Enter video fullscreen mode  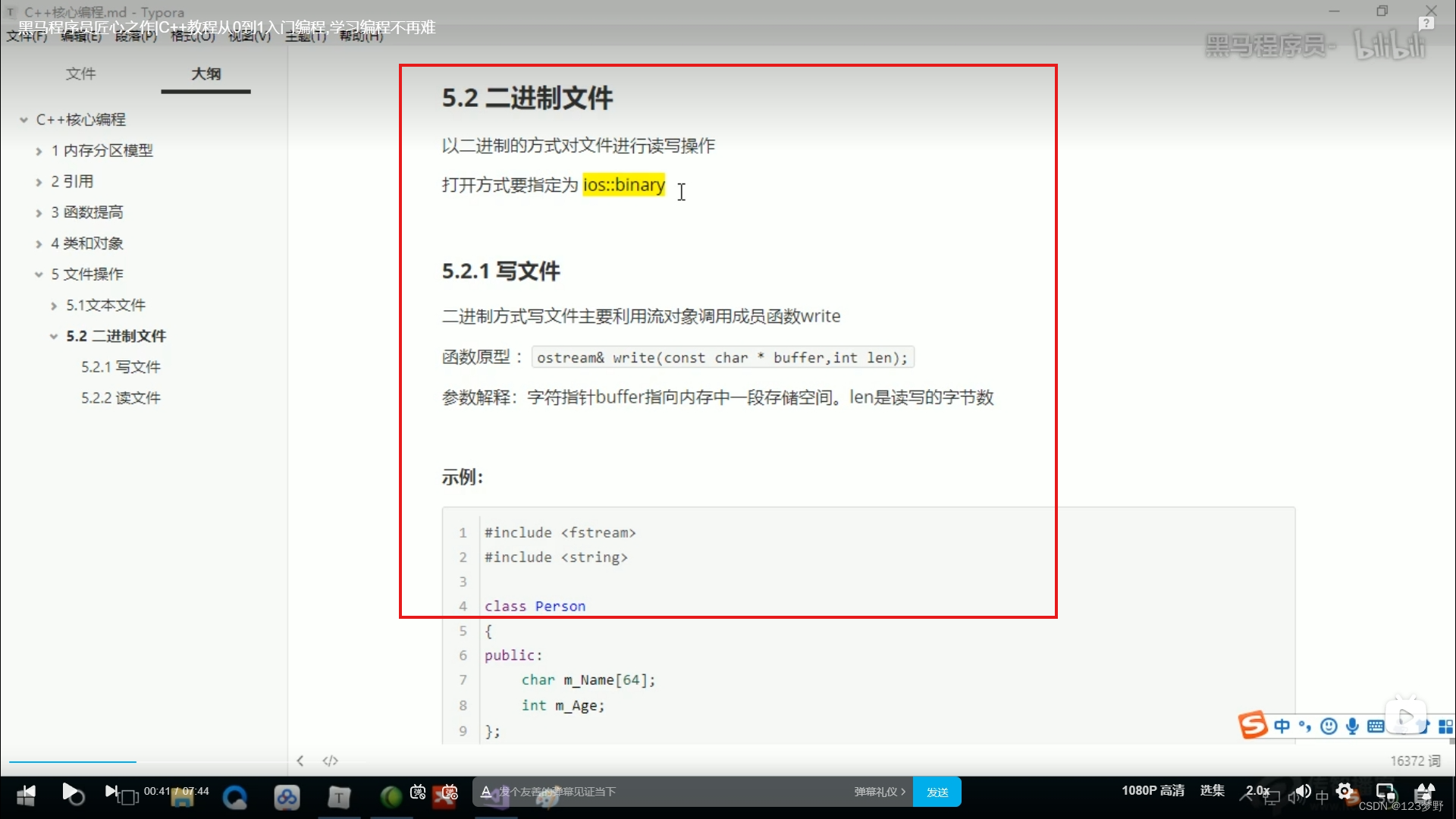tap(1425, 791)
